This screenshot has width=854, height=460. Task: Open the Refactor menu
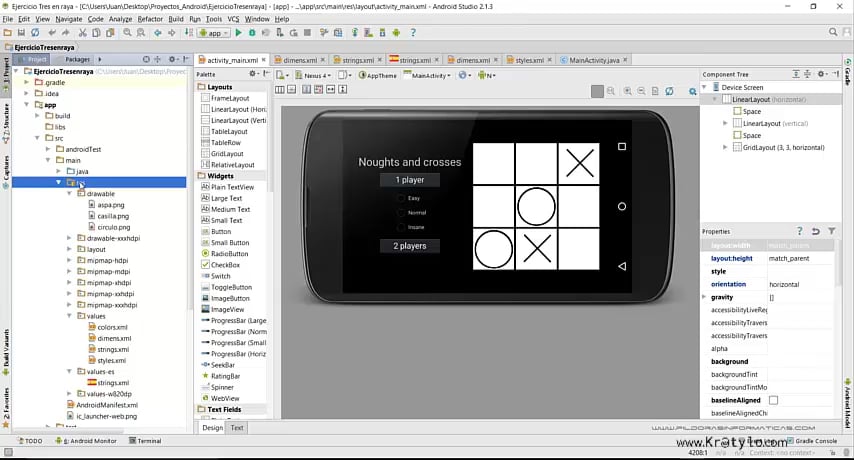point(150,19)
